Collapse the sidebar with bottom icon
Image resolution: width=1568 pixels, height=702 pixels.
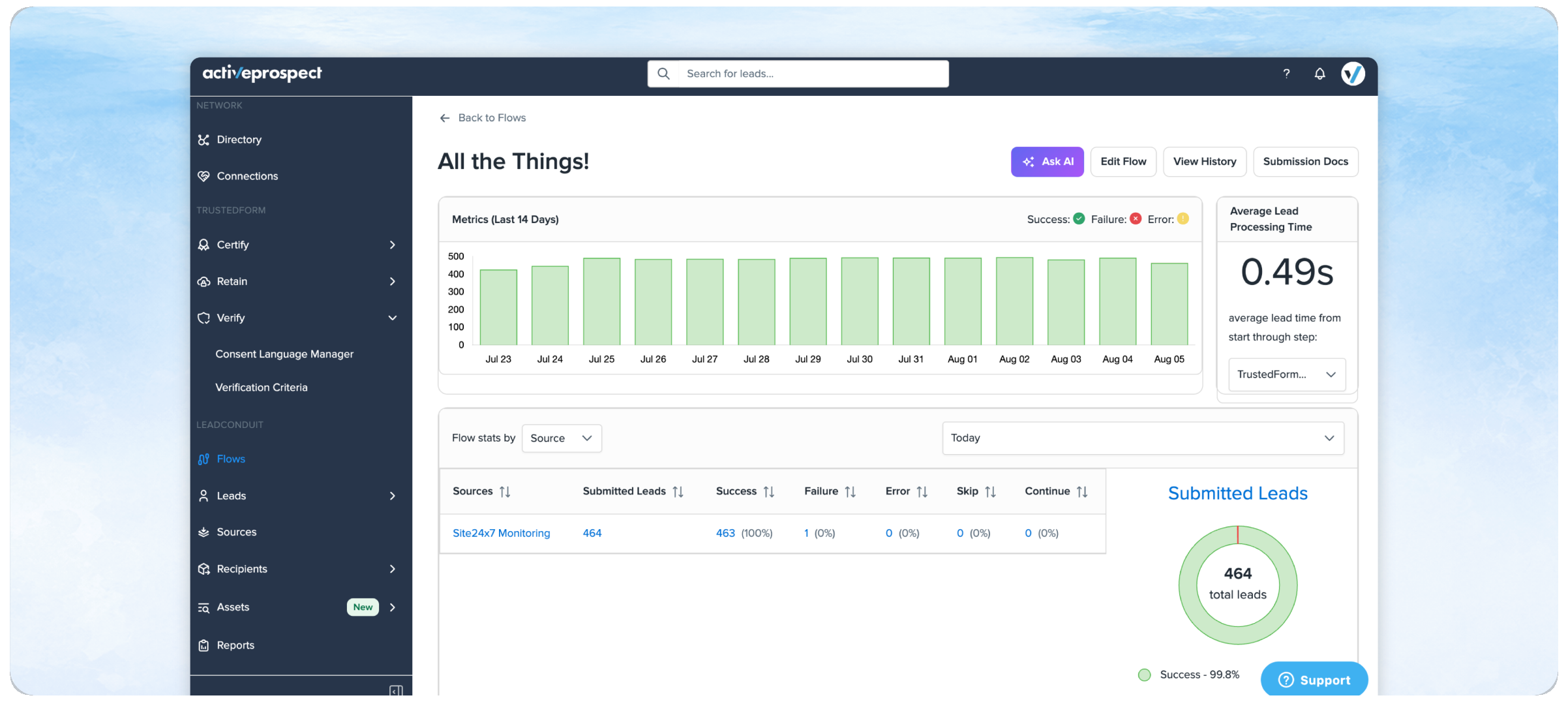(396, 690)
